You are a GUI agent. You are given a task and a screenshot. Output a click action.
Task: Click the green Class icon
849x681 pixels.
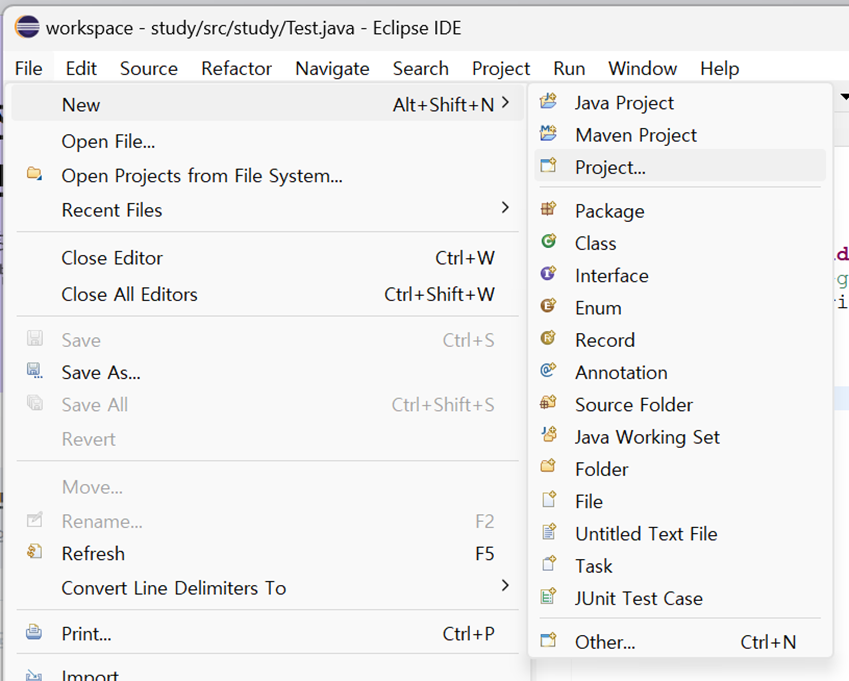(x=548, y=241)
